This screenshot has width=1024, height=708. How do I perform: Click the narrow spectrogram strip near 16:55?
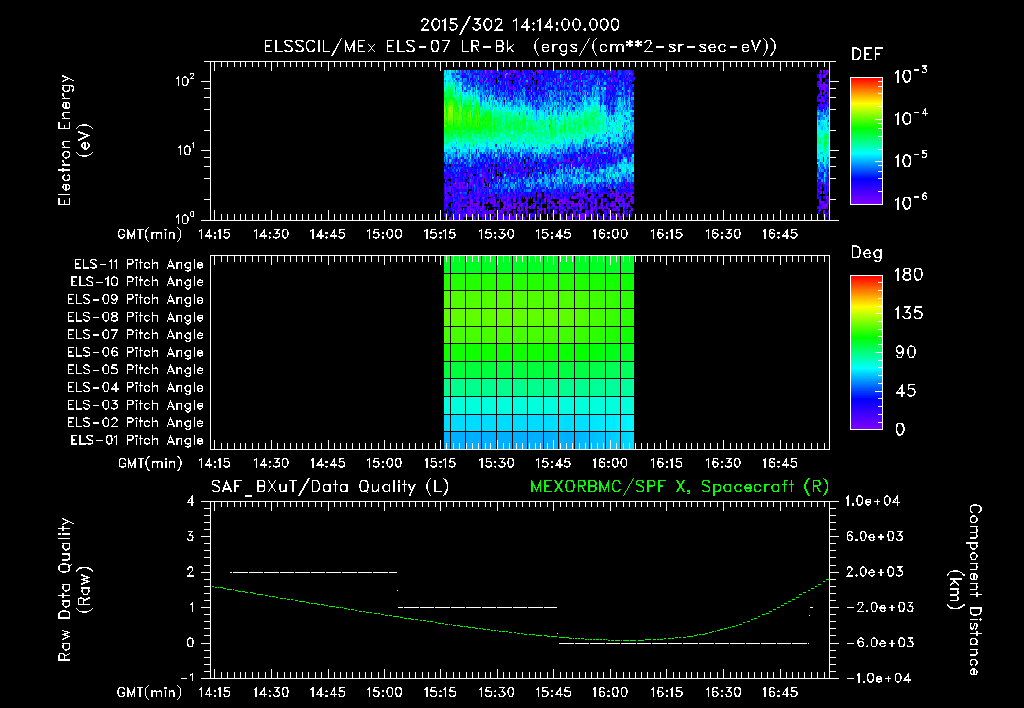pyautogui.click(x=823, y=144)
